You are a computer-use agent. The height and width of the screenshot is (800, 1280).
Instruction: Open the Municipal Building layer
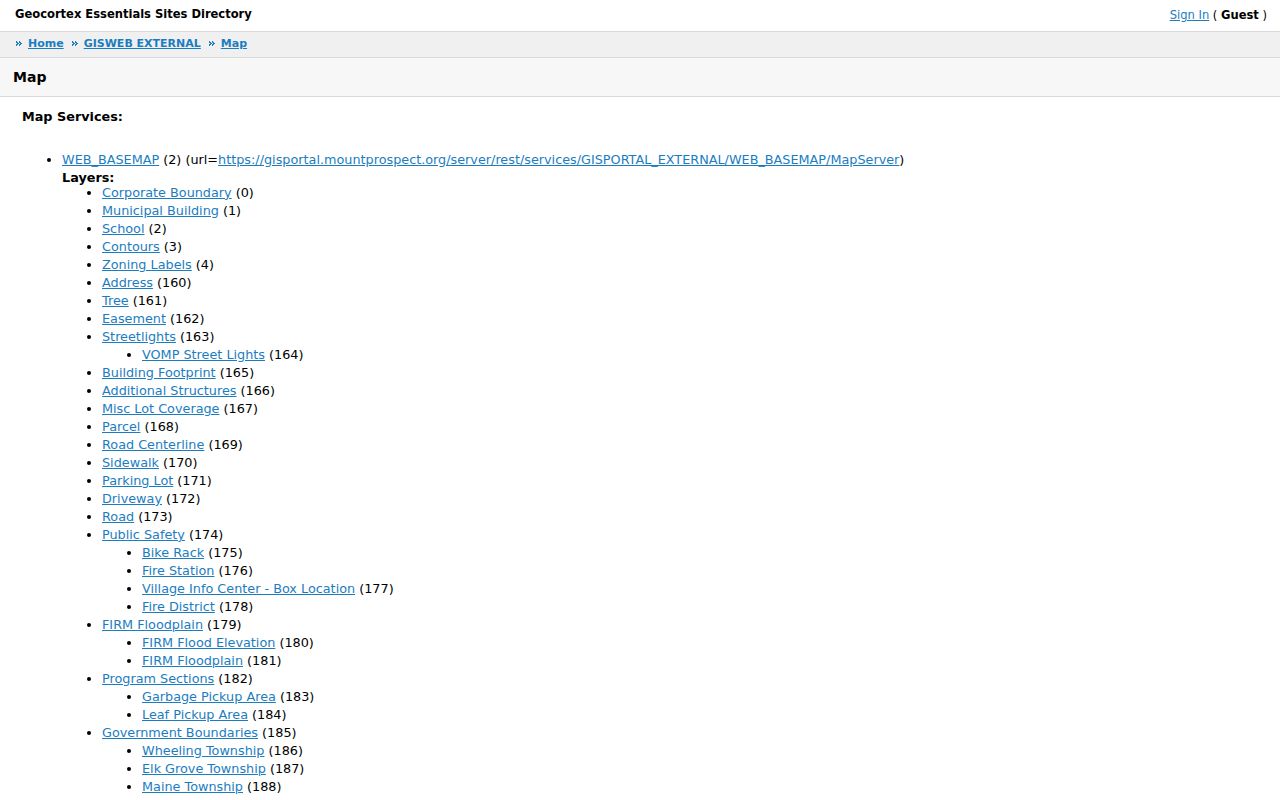point(160,211)
